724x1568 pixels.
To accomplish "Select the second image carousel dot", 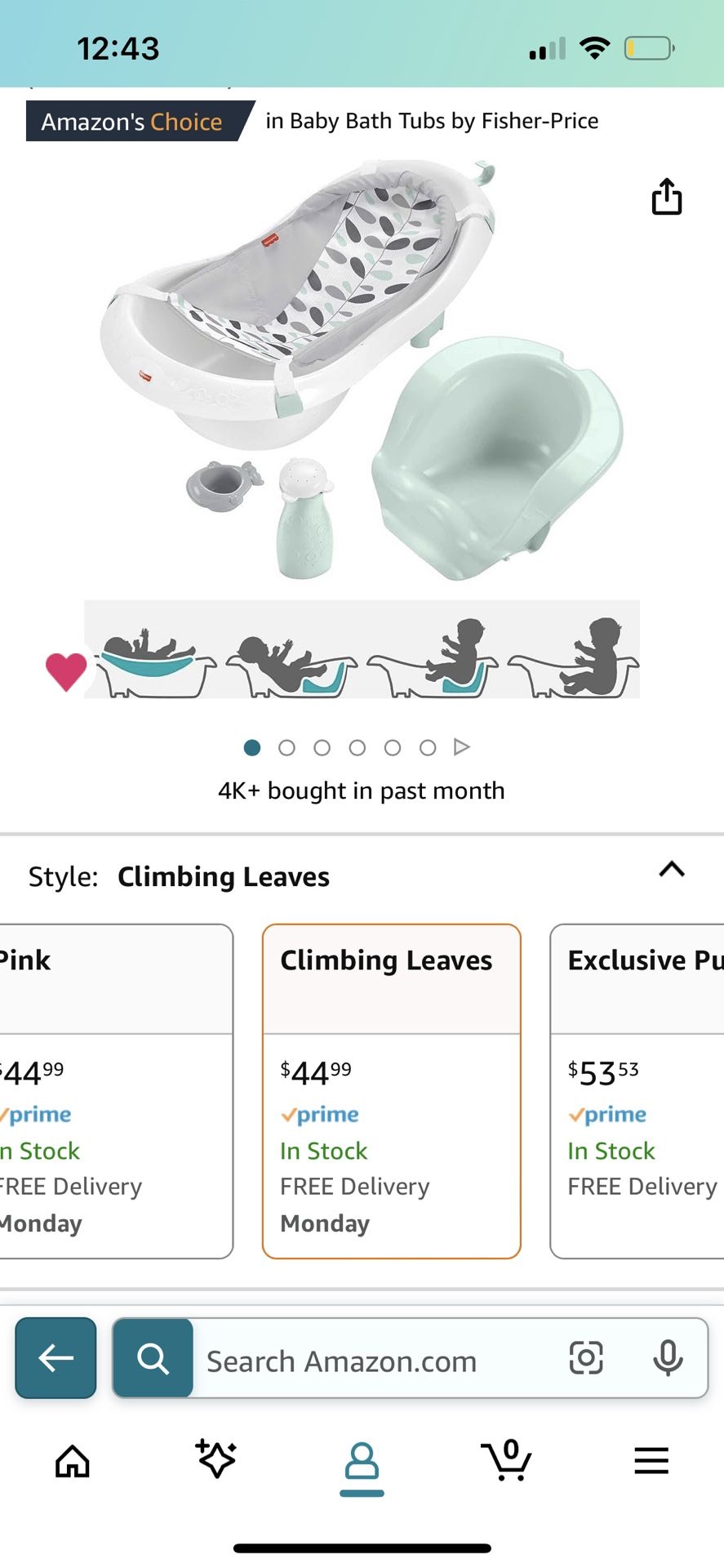I will point(286,747).
